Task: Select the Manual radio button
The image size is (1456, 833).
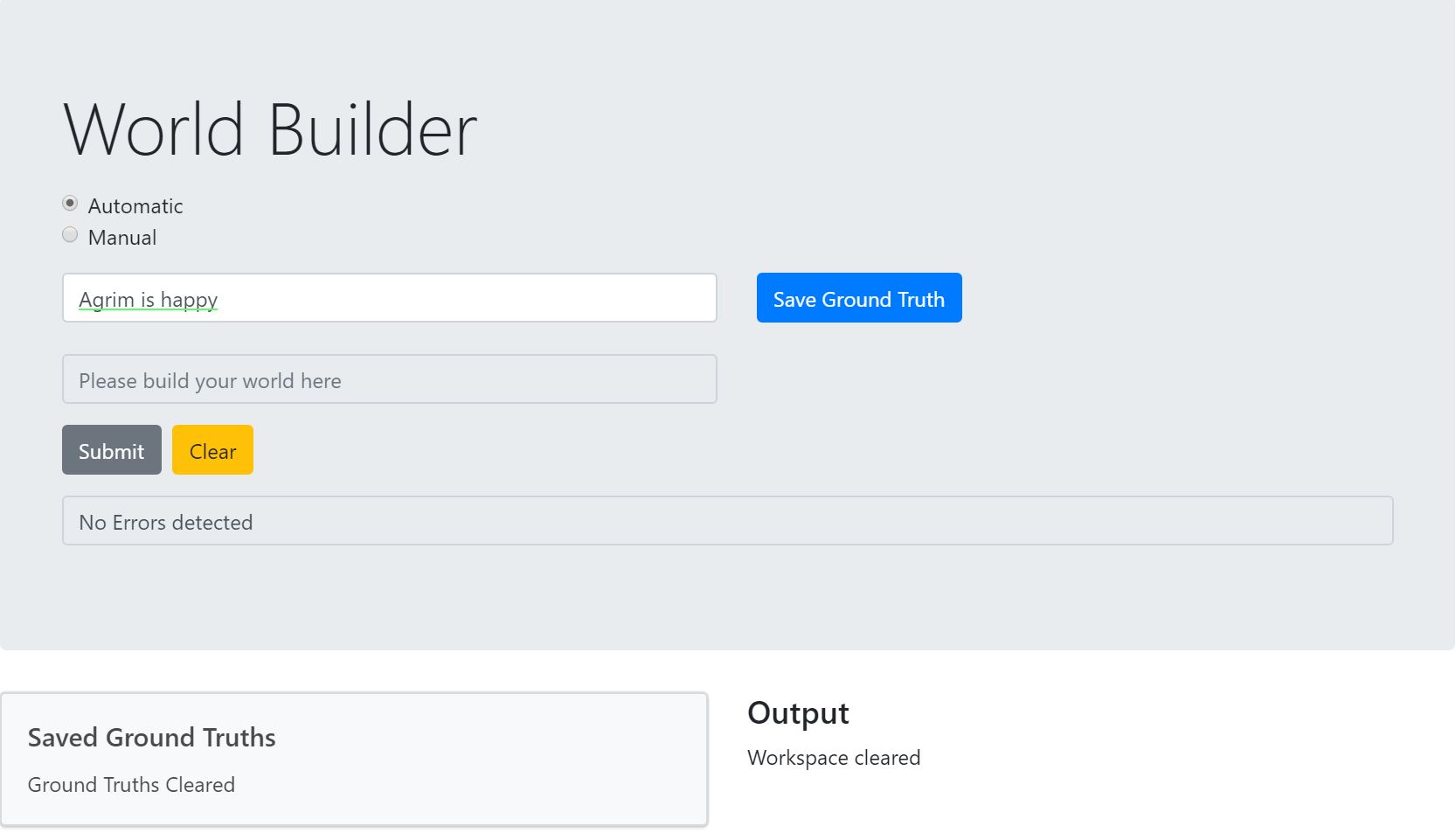Action: 70,235
